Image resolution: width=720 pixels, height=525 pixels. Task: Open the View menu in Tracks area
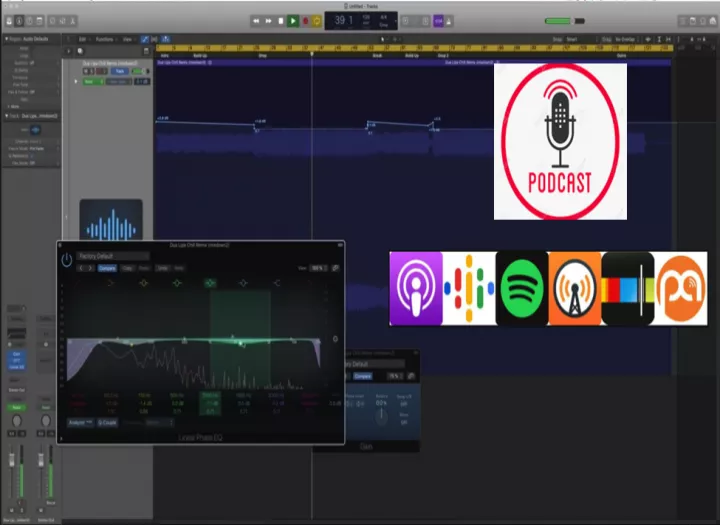tap(127, 39)
